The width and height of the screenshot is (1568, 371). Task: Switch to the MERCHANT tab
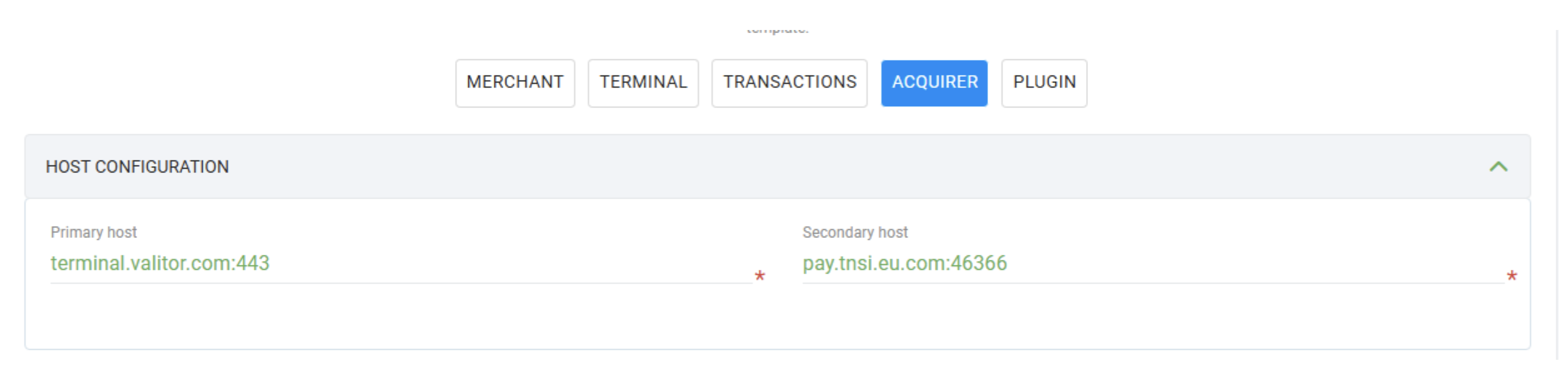(x=514, y=82)
